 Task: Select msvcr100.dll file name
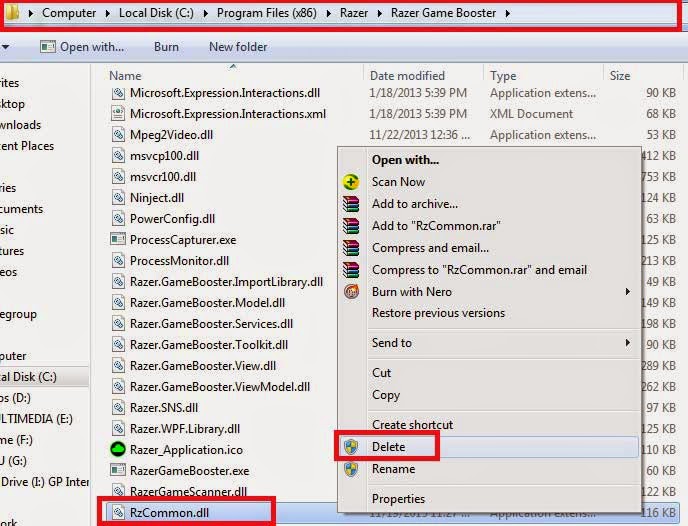[x=163, y=177]
